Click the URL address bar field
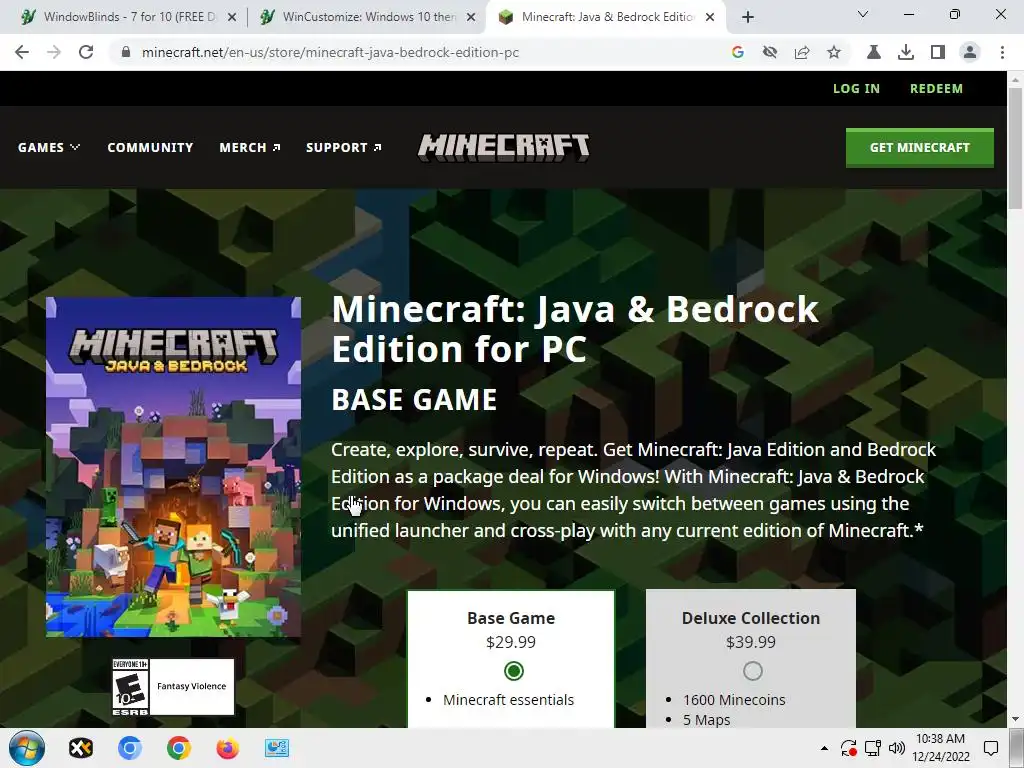Image resolution: width=1024 pixels, height=768 pixels. point(418,52)
